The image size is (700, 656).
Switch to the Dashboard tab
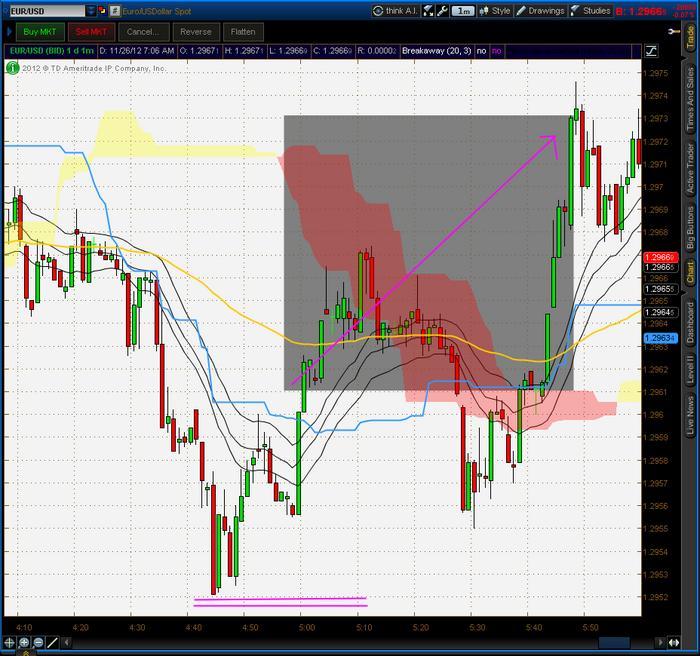click(691, 323)
